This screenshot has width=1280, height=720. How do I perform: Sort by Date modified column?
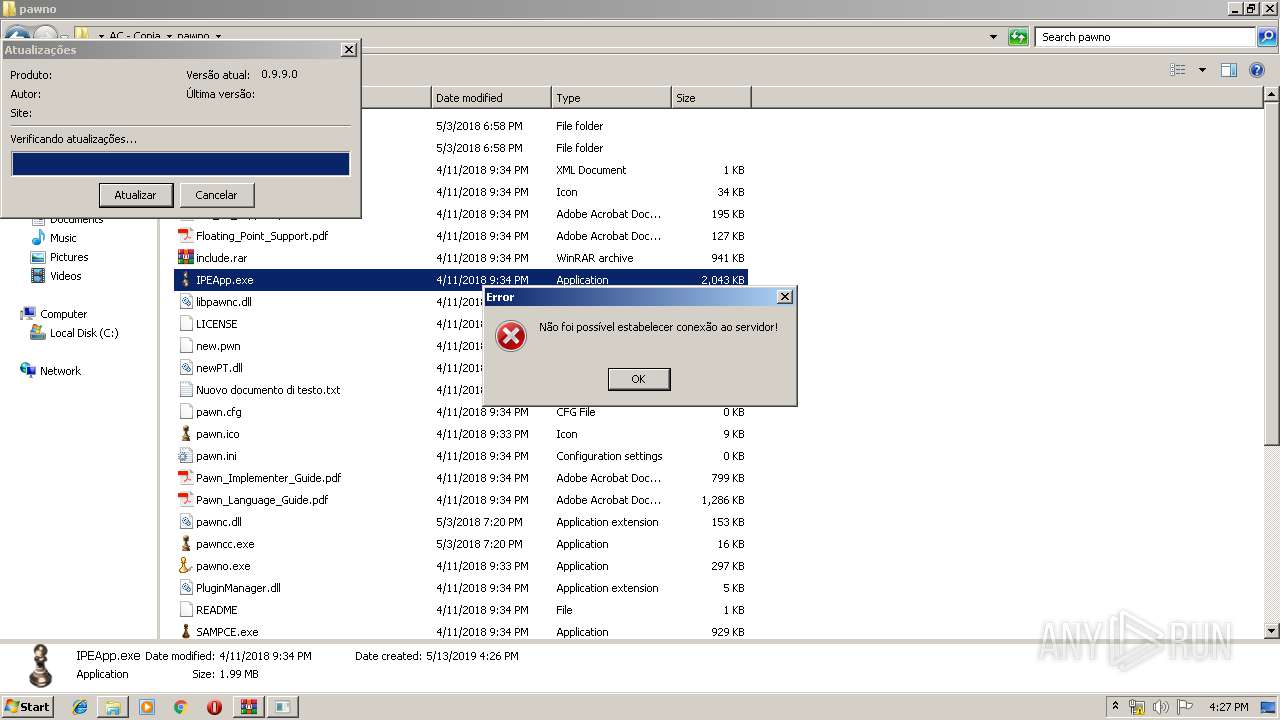[491, 98]
